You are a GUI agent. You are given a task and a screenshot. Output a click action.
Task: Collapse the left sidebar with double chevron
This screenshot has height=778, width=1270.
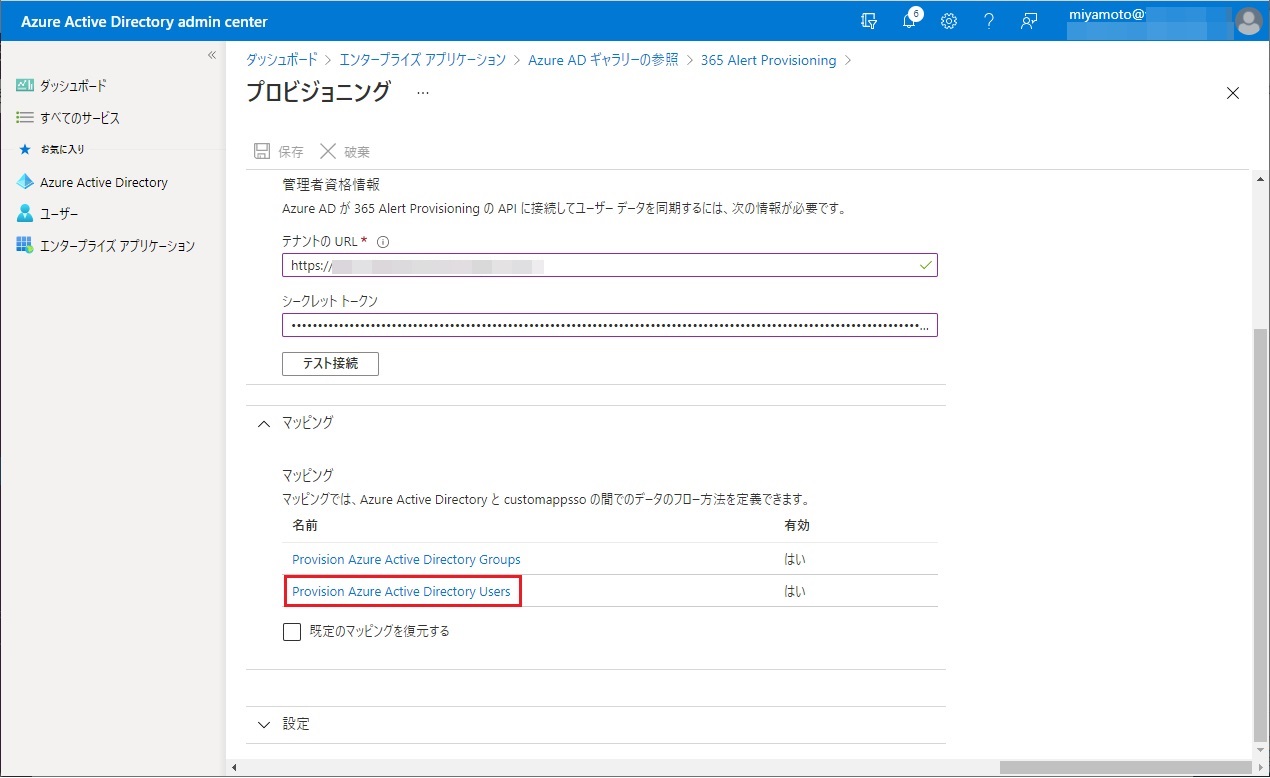tap(211, 55)
